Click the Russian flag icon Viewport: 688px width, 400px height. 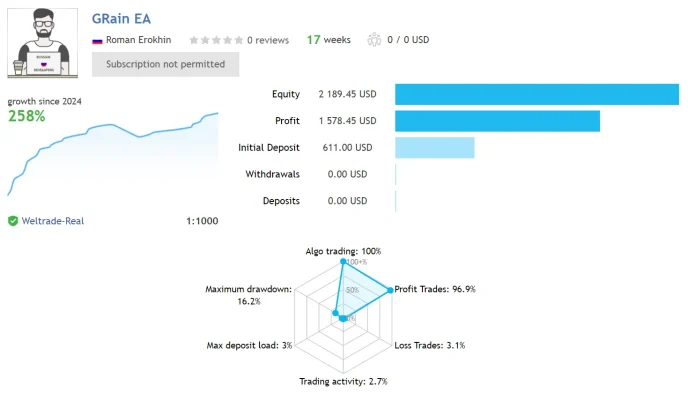97,41
